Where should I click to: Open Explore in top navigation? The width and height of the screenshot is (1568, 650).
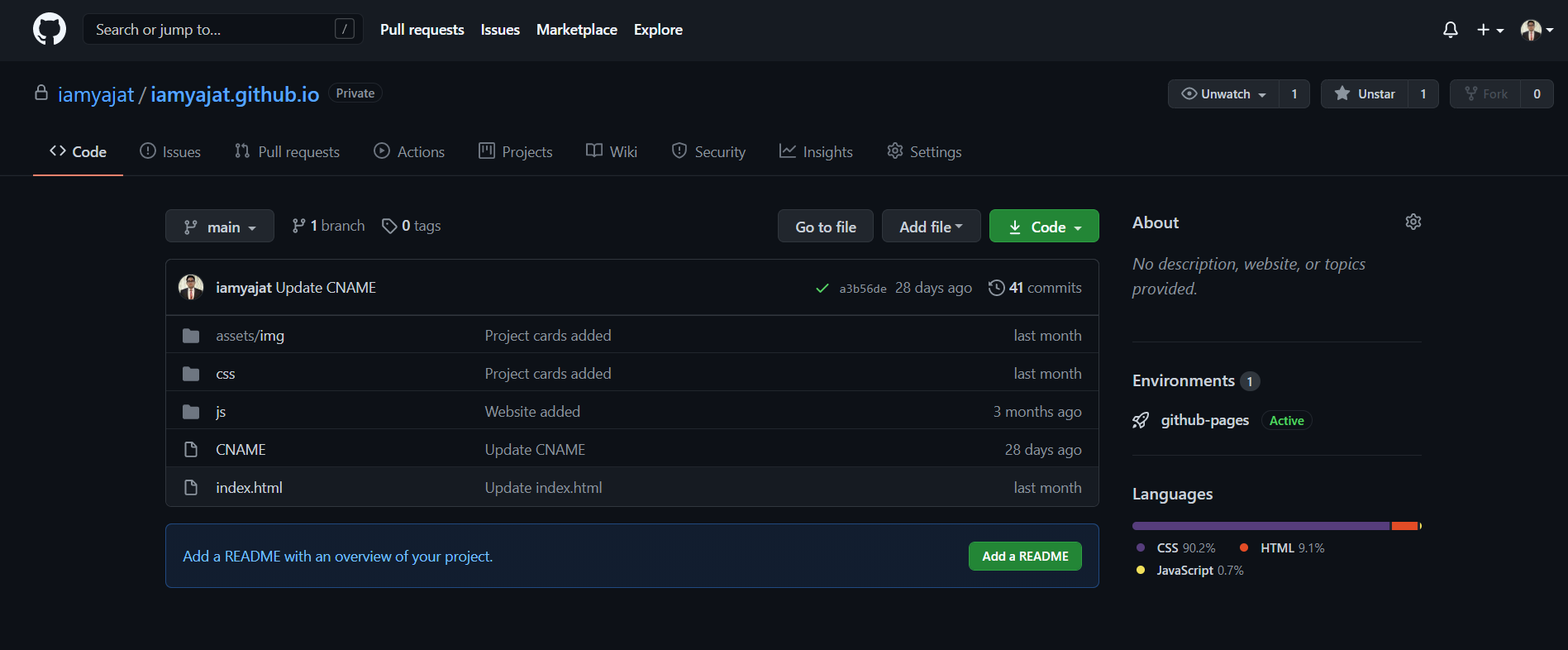pyautogui.click(x=658, y=30)
